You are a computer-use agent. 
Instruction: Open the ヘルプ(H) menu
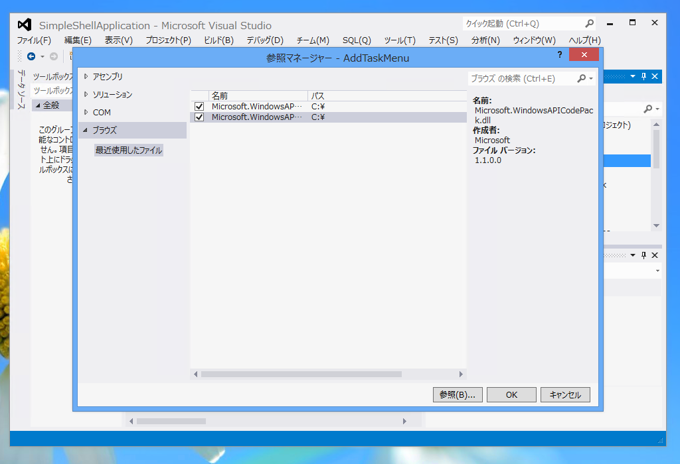click(x=584, y=40)
